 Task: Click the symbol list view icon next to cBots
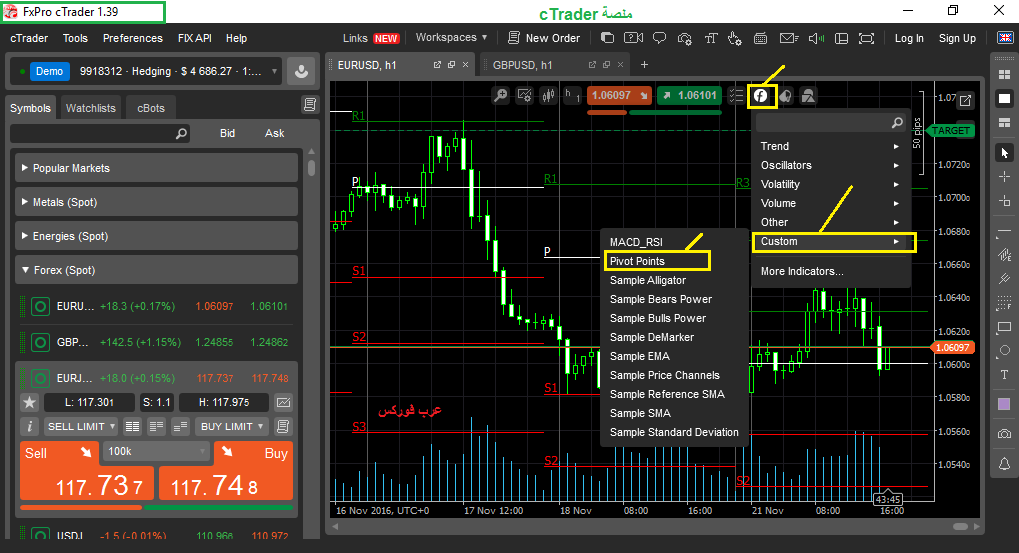(310, 105)
